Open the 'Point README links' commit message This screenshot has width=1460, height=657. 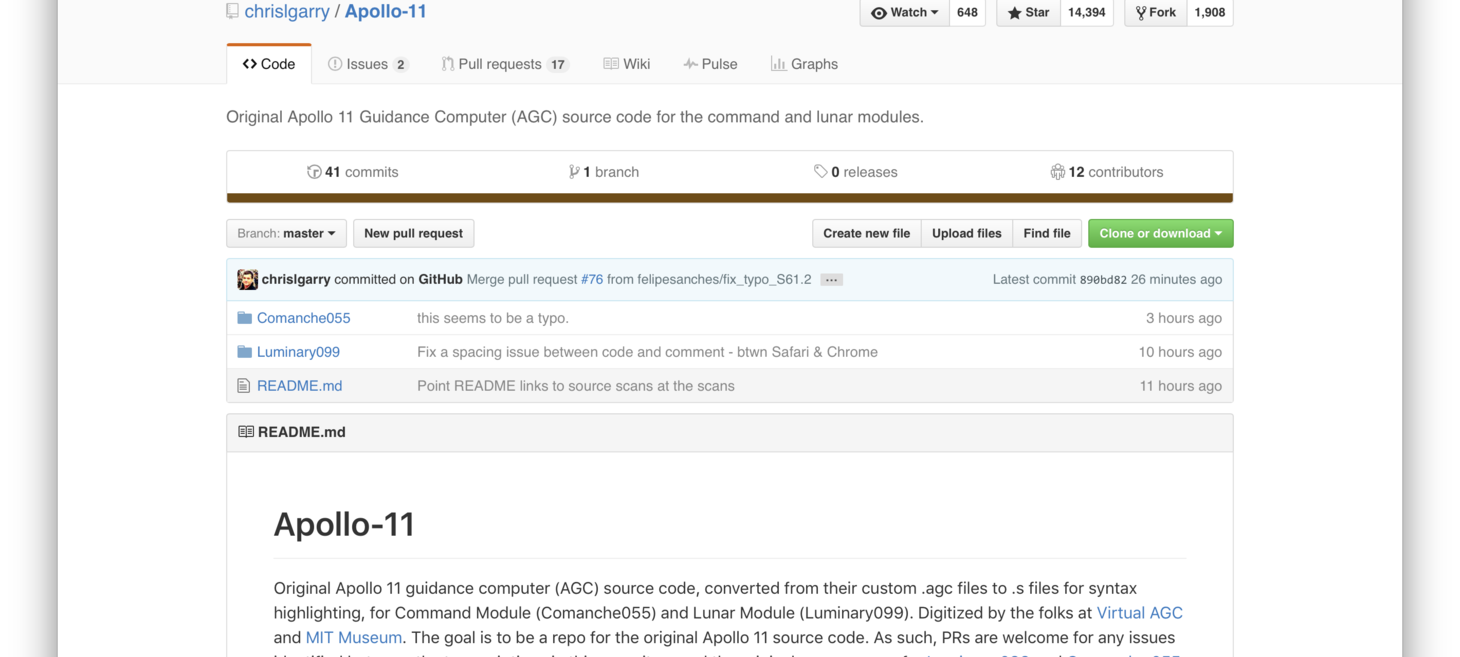pos(576,386)
